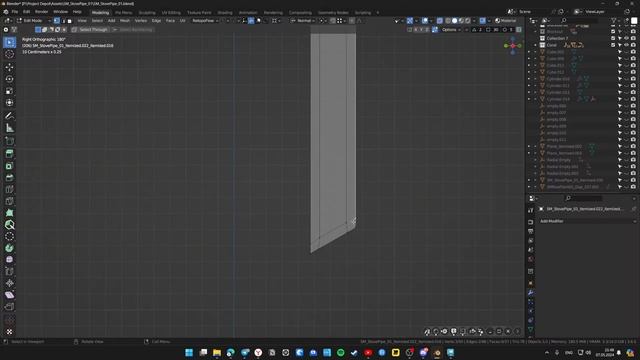The image size is (640, 360).
Task: Click the Blender icon on the taskbar
Action: coord(437,353)
